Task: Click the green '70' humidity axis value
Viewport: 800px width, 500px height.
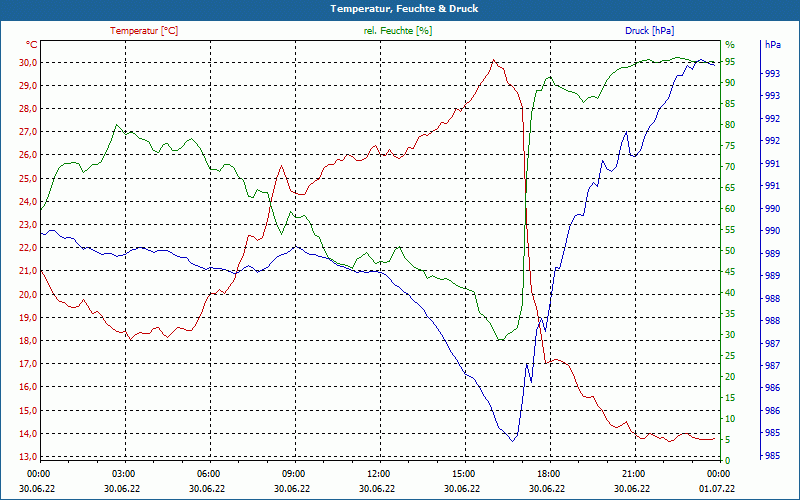Action: point(730,167)
